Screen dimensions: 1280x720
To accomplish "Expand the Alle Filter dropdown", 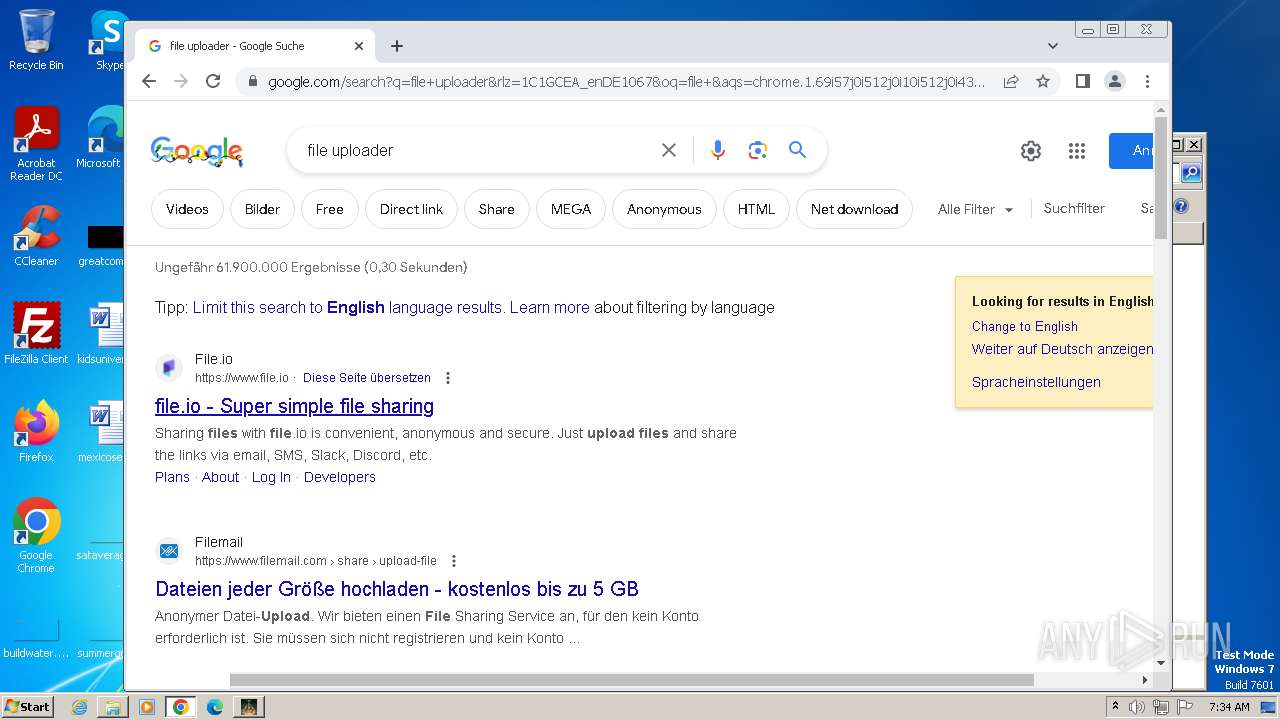I will pos(976,209).
